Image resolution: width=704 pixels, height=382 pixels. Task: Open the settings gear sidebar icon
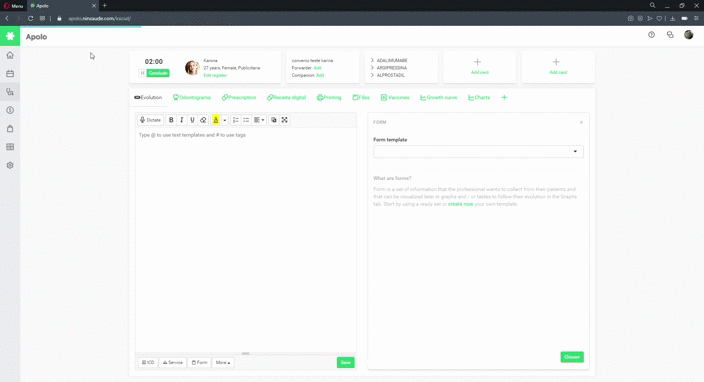pyautogui.click(x=10, y=165)
